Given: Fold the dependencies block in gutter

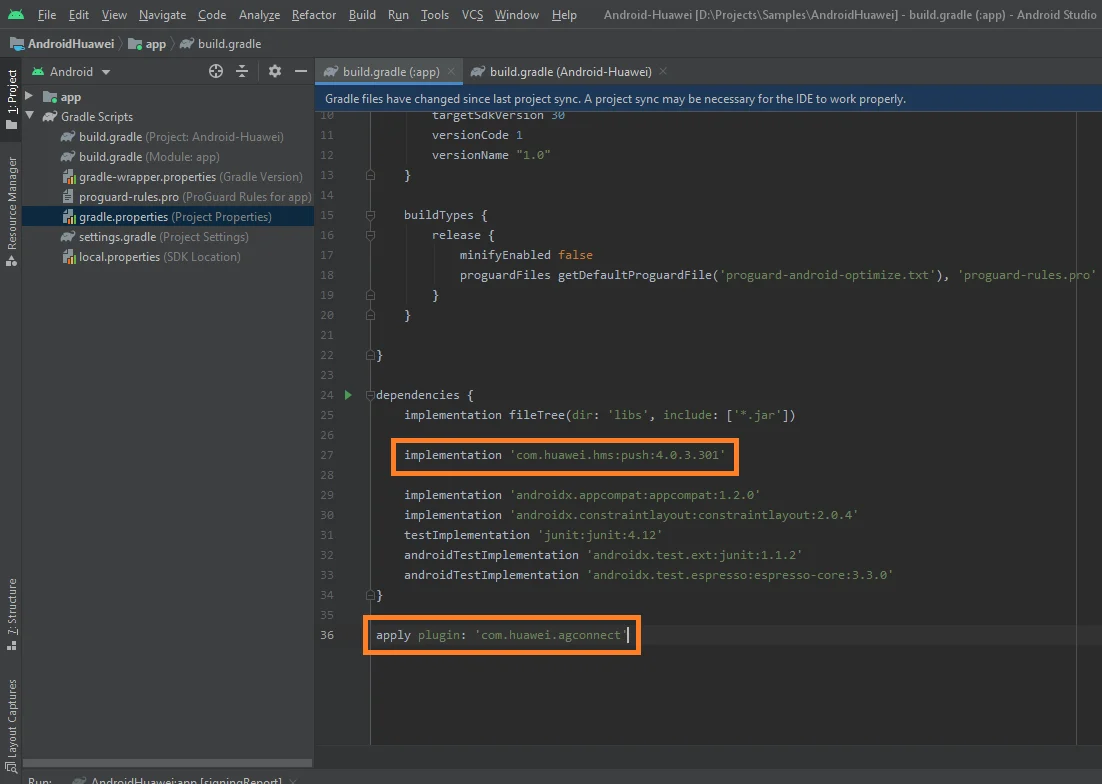Looking at the screenshot, I should [370, 395].
